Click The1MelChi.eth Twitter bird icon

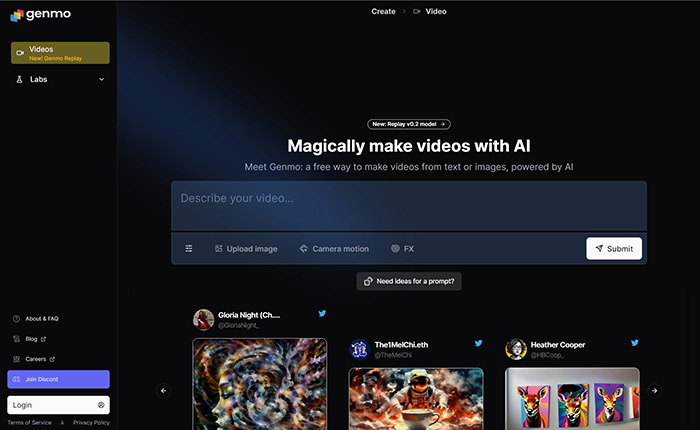(x=479, y=343)
